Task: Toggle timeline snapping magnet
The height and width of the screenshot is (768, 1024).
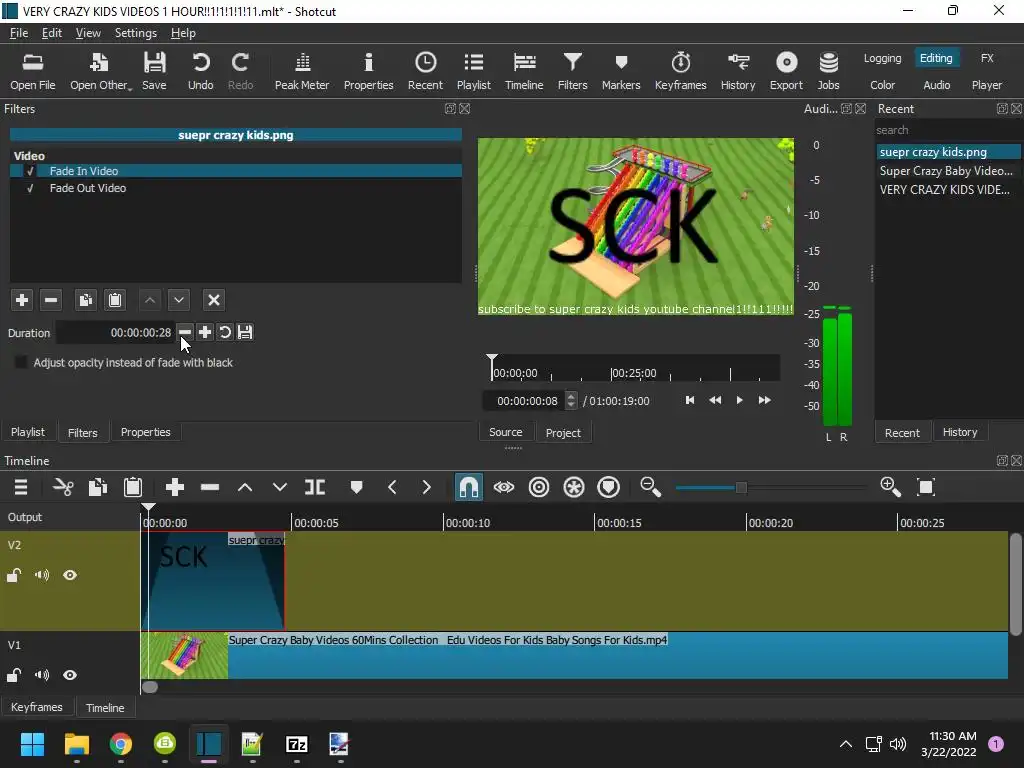Action: coord(469,487)
